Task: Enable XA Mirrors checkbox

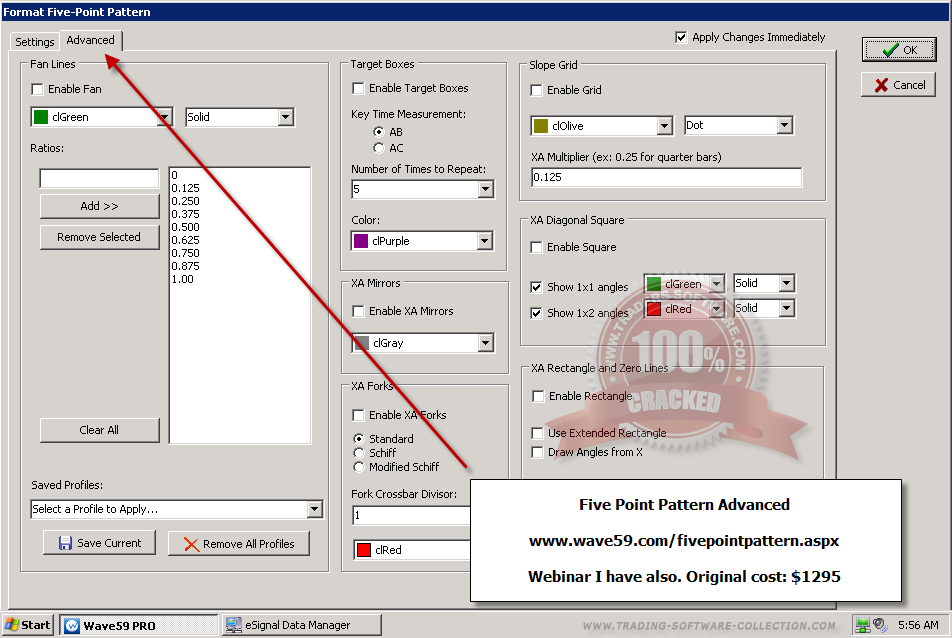Action: (358, 311)
